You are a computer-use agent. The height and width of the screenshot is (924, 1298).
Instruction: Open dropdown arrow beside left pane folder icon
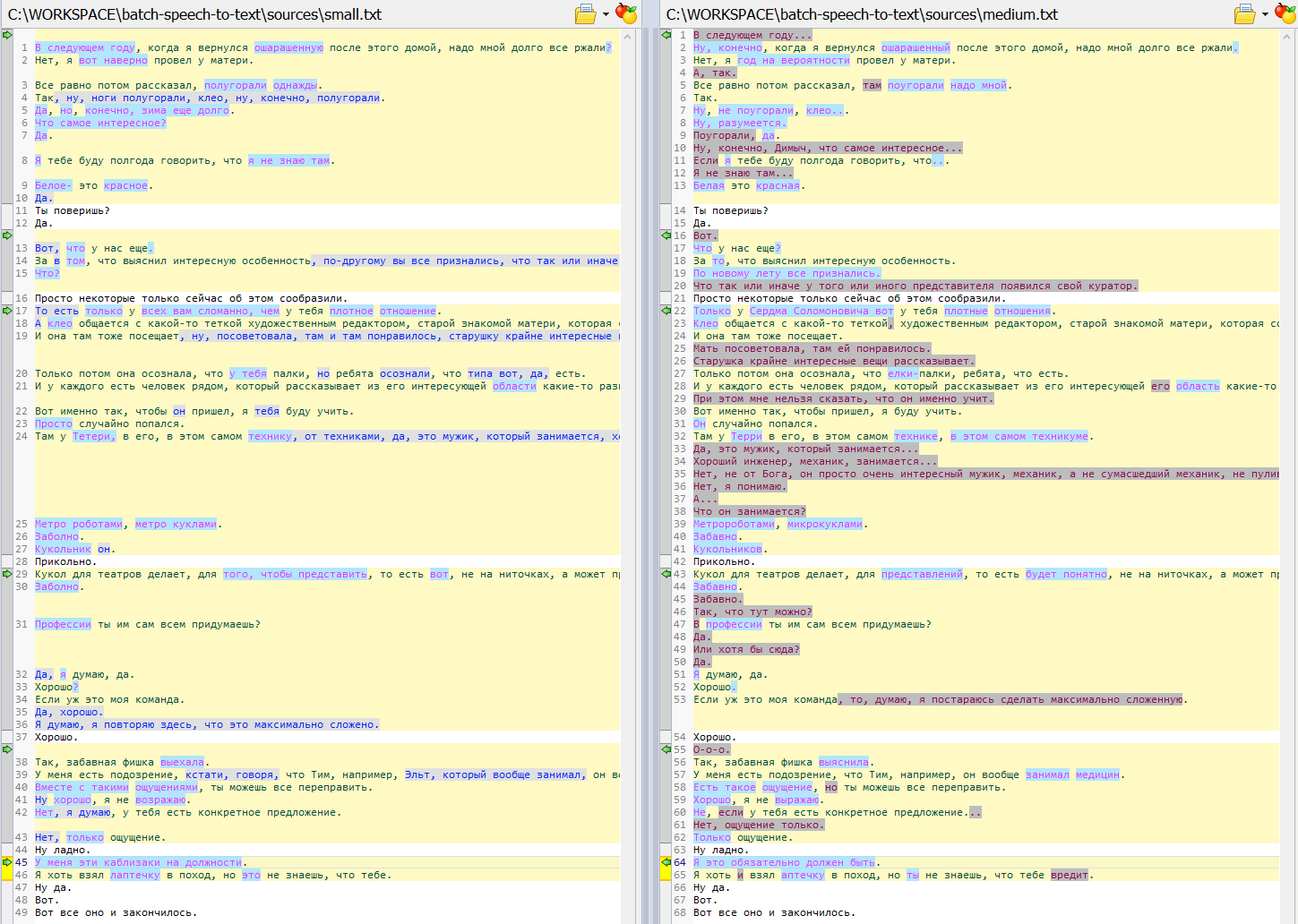tap(606, 14)
